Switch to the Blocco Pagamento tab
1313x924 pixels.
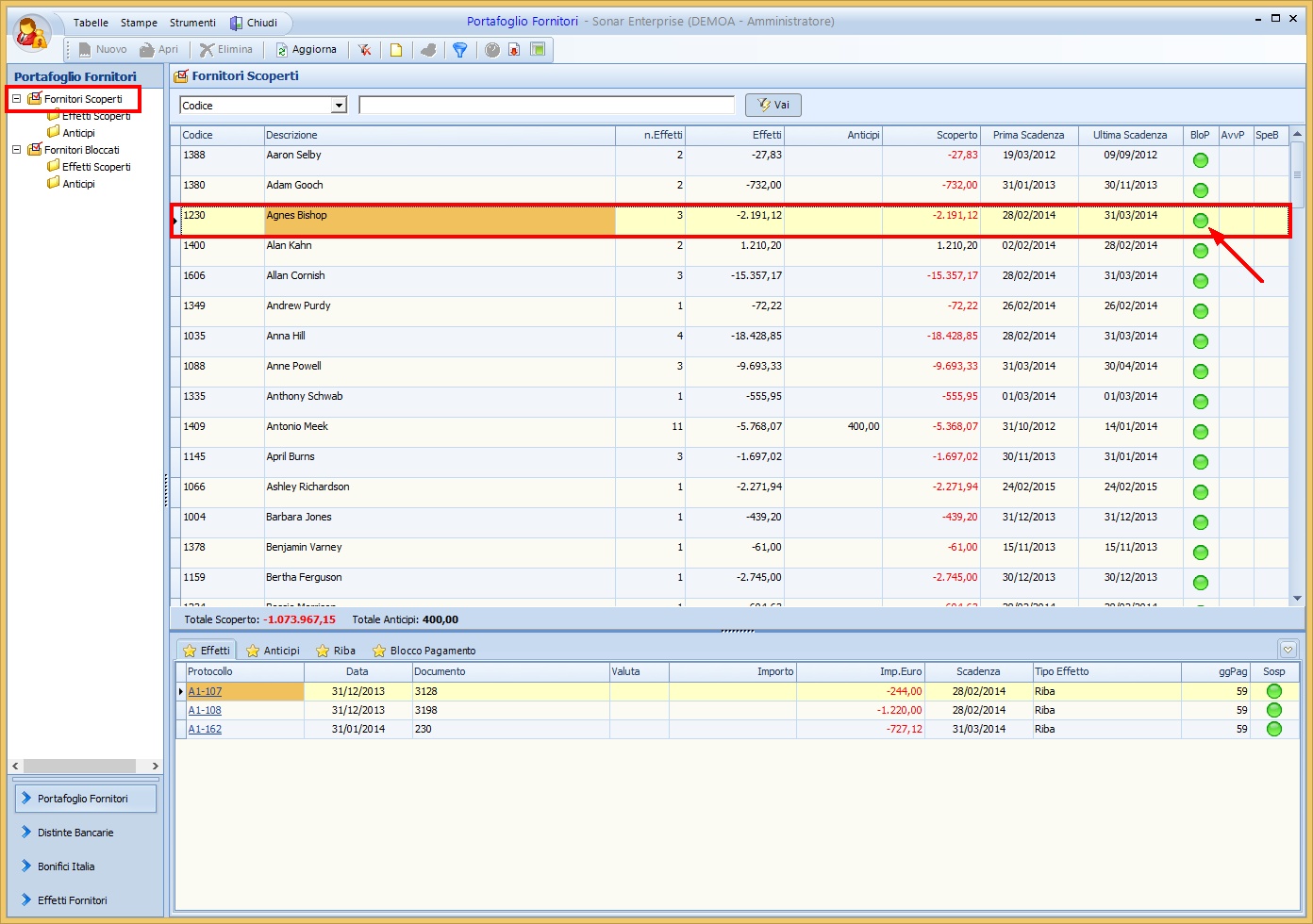(x=424, y=651)
